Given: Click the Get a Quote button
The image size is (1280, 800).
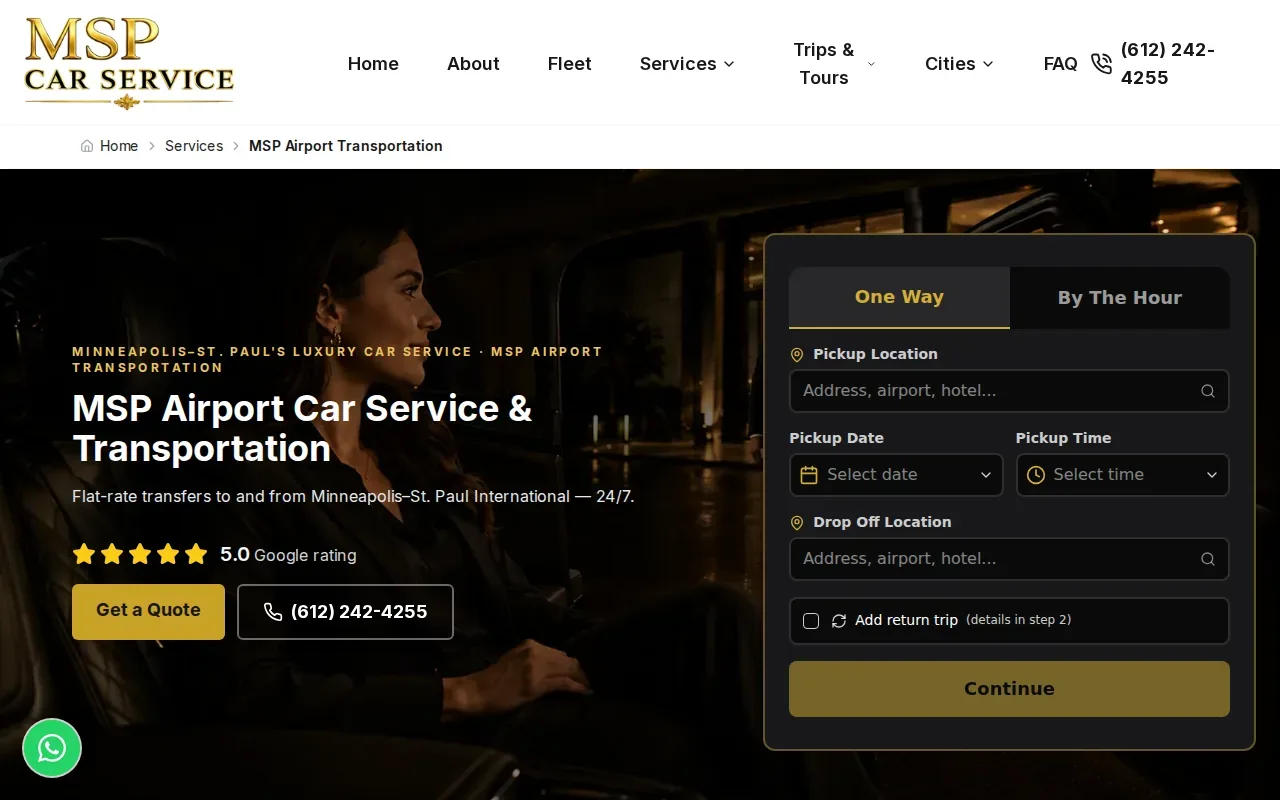Looking at the screenshot, I should [x=148, y=611].
